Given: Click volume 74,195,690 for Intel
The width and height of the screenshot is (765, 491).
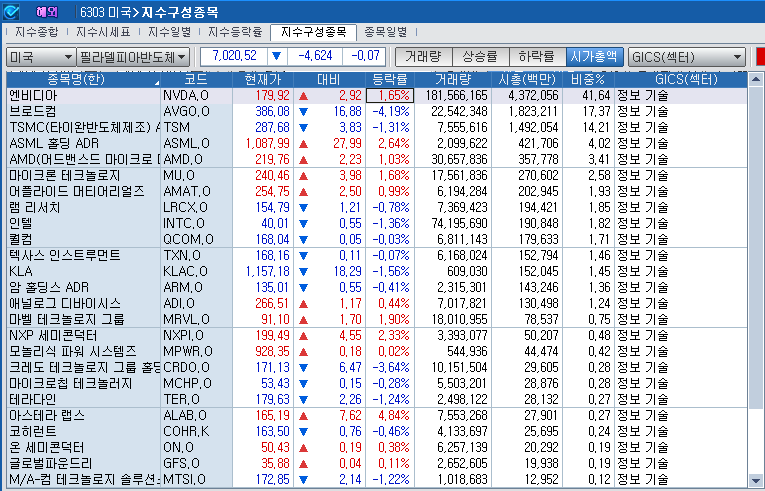Looking at the screenshot, I should point(459,224).
